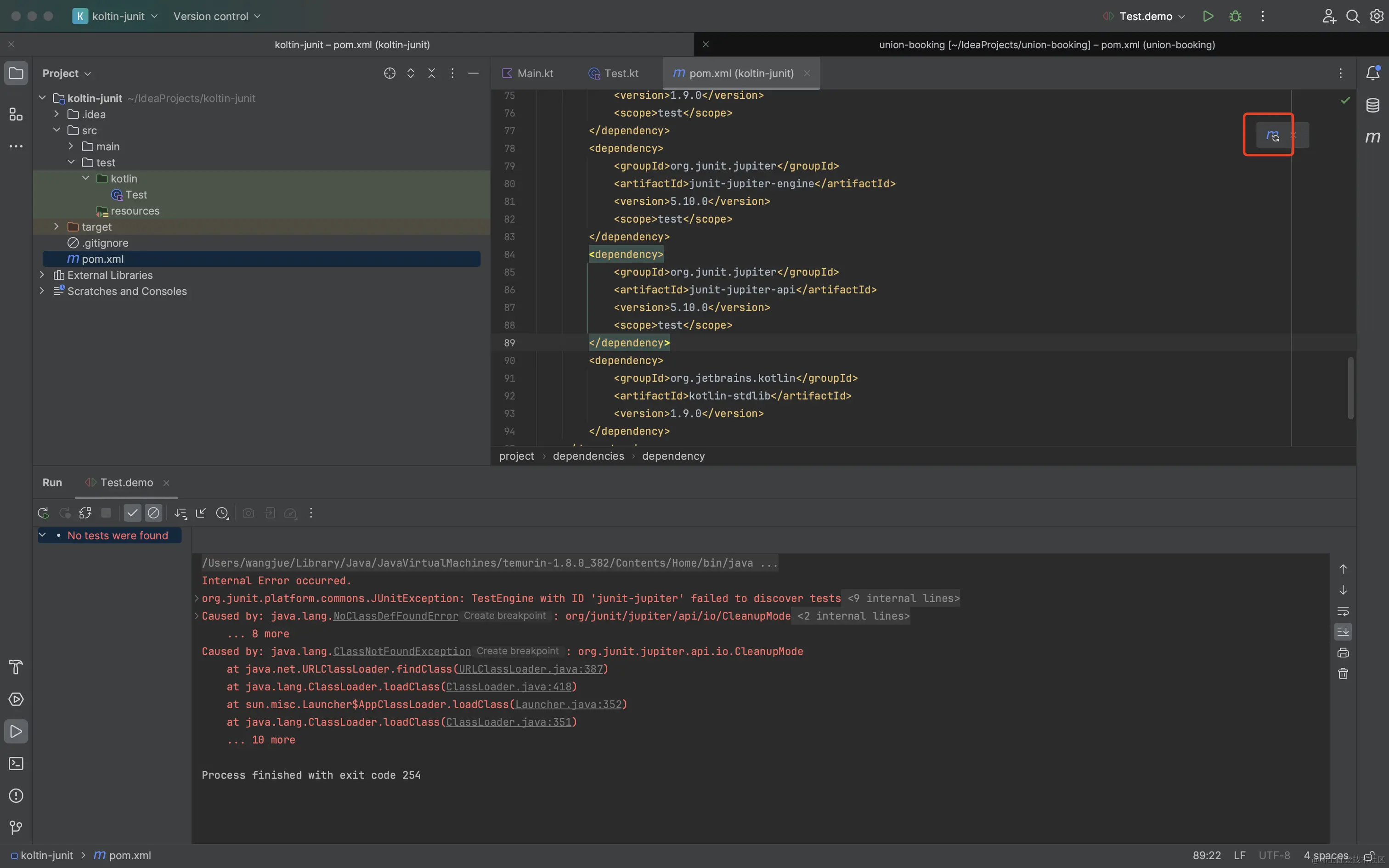The image size is (1389, 868).
Task: Expand the target folder
Action: pyautogui.click(x=56, y=227)
